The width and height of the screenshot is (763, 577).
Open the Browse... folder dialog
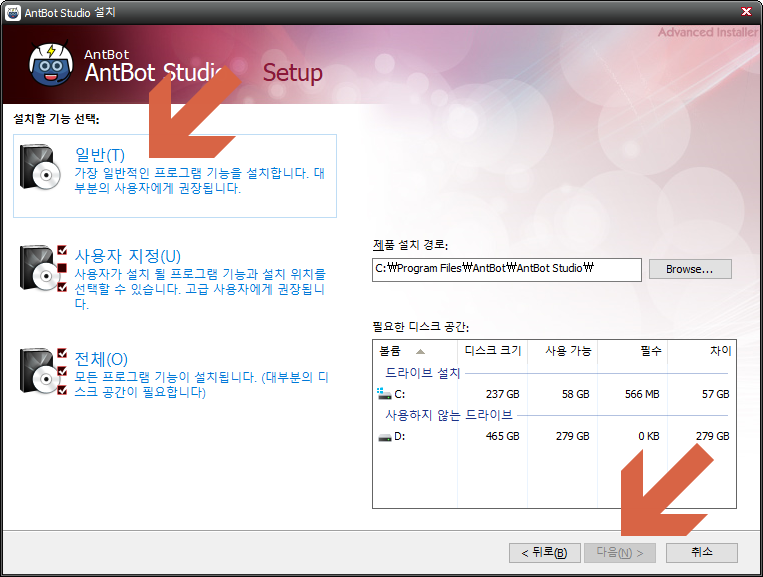(x=690, y=269)
